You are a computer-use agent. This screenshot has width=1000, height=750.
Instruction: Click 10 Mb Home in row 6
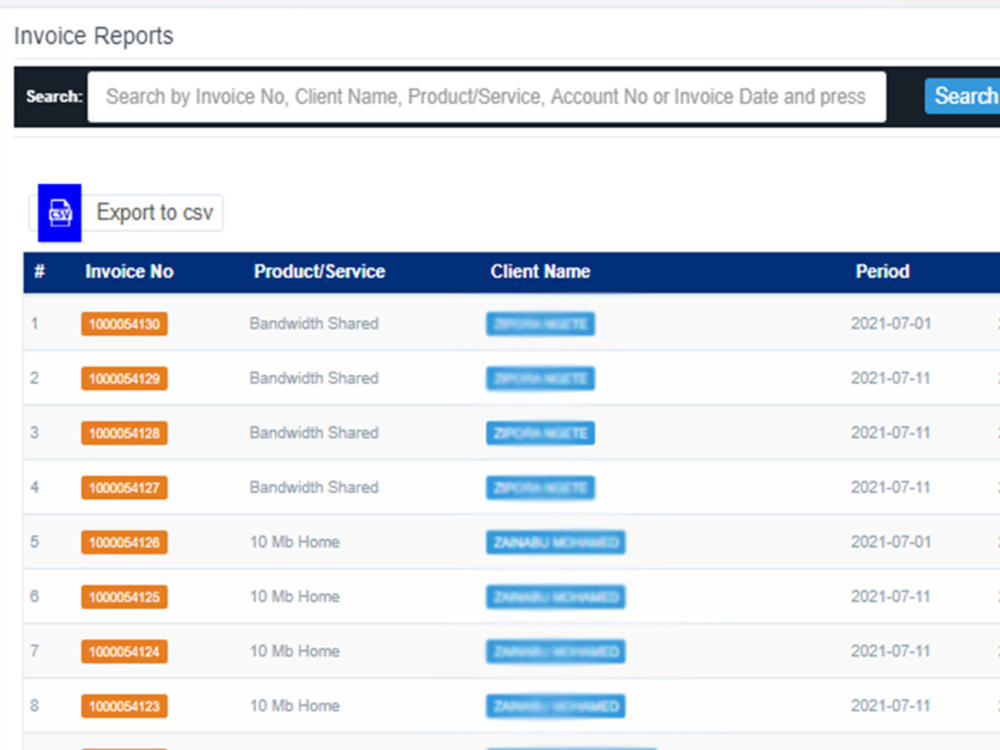pyautogui.click(x=295, y=596)
